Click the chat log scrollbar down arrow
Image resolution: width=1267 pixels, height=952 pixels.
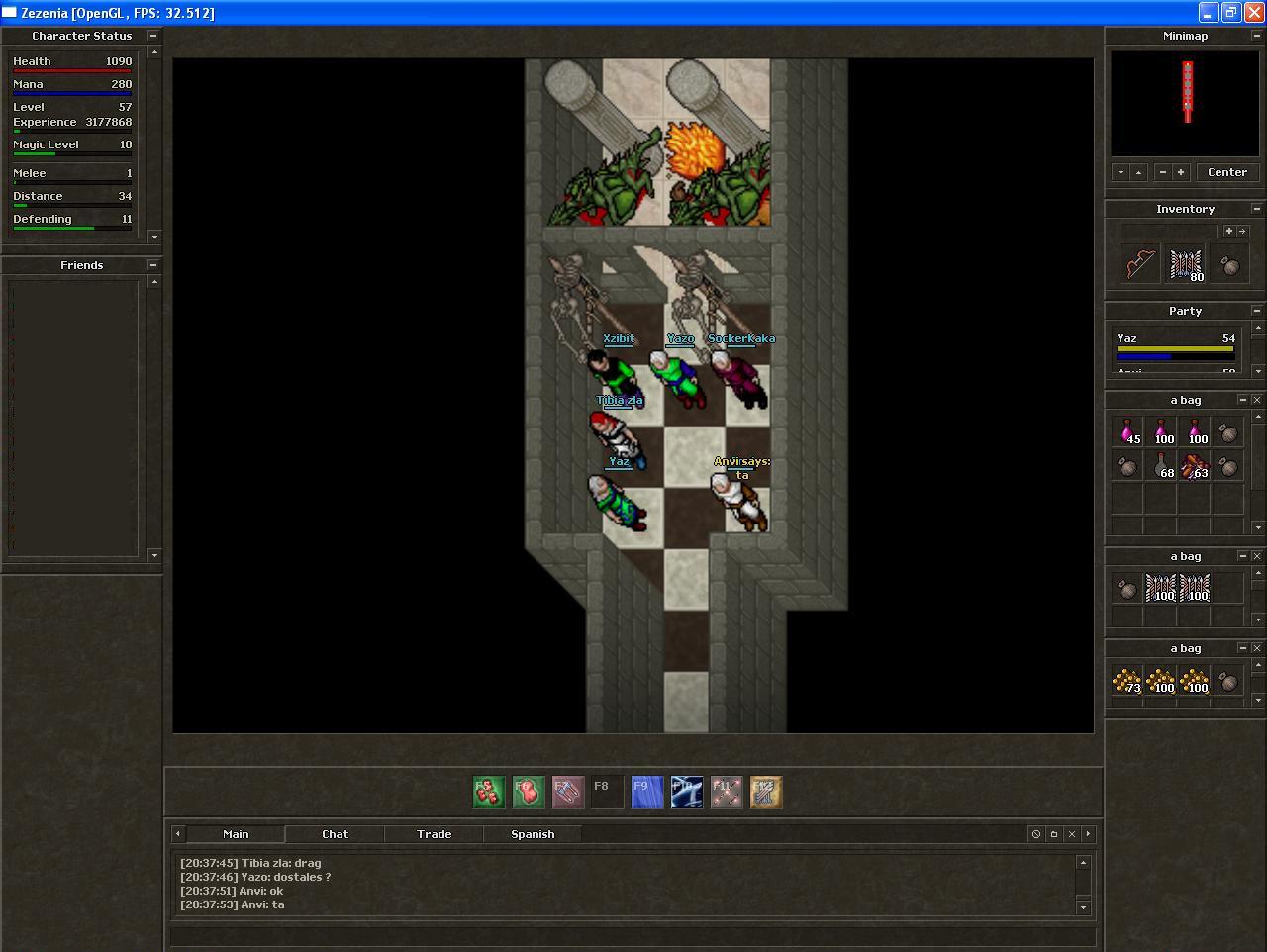click(x=1083, y=907)
